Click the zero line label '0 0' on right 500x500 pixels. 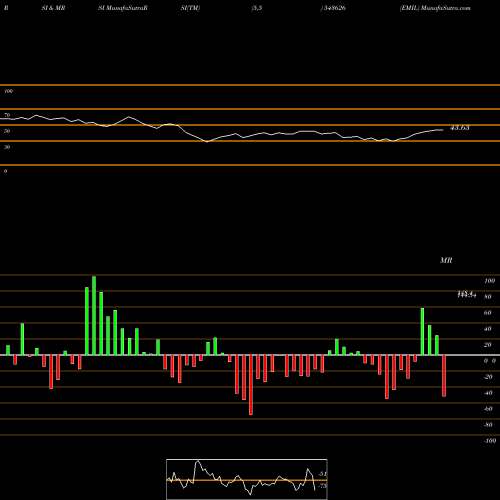pyautogui.click(x=490, y=361)
